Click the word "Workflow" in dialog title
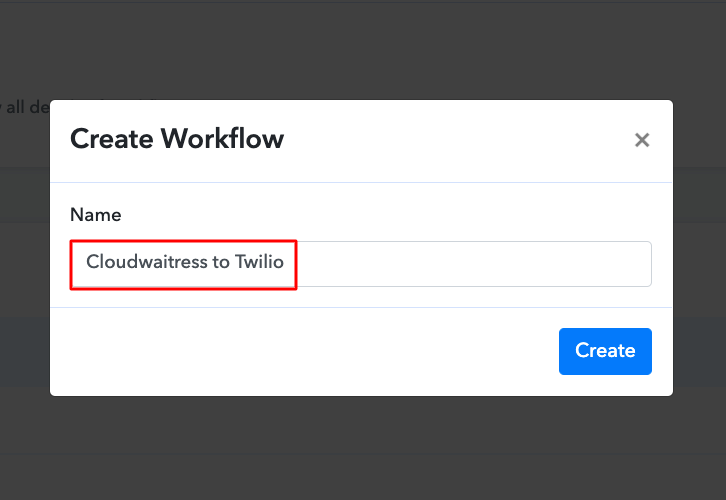This screenshot has height=500, width=726. pyautogui.click(x=226, y=139)
